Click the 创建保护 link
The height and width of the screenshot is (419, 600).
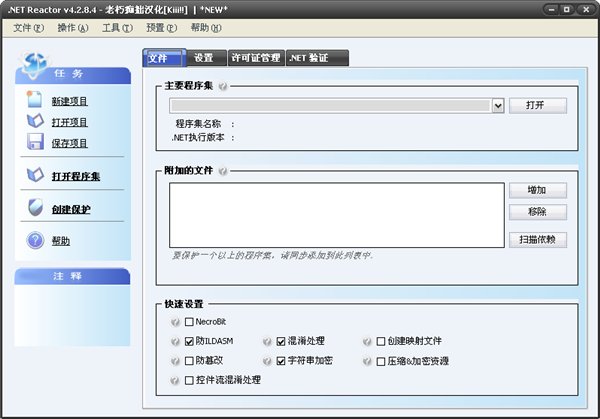coord(71,209)
